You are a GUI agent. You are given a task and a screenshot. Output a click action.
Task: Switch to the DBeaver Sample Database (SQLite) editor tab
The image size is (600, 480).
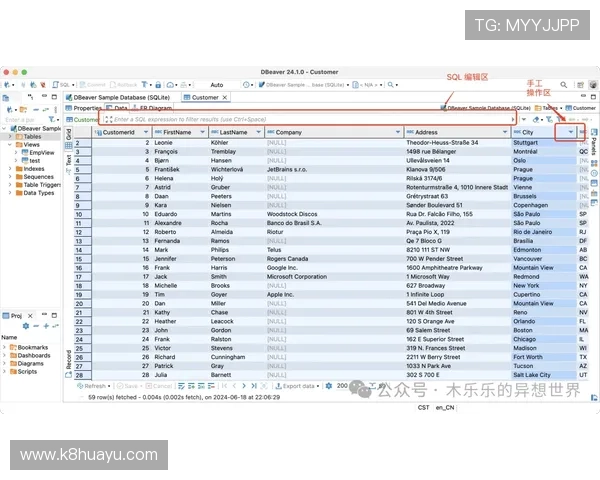(118, 97)
